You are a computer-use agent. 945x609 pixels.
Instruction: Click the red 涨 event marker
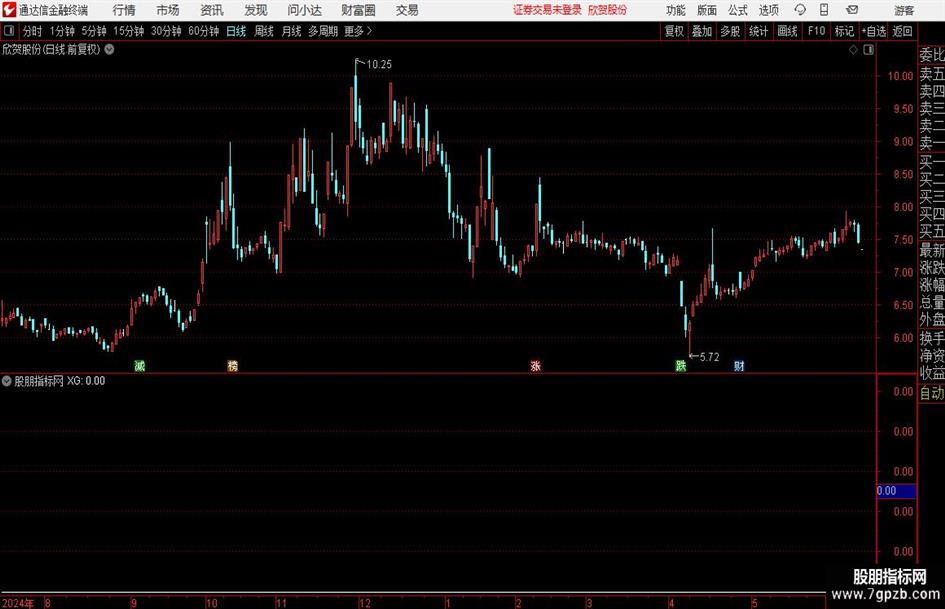(535, 365)
